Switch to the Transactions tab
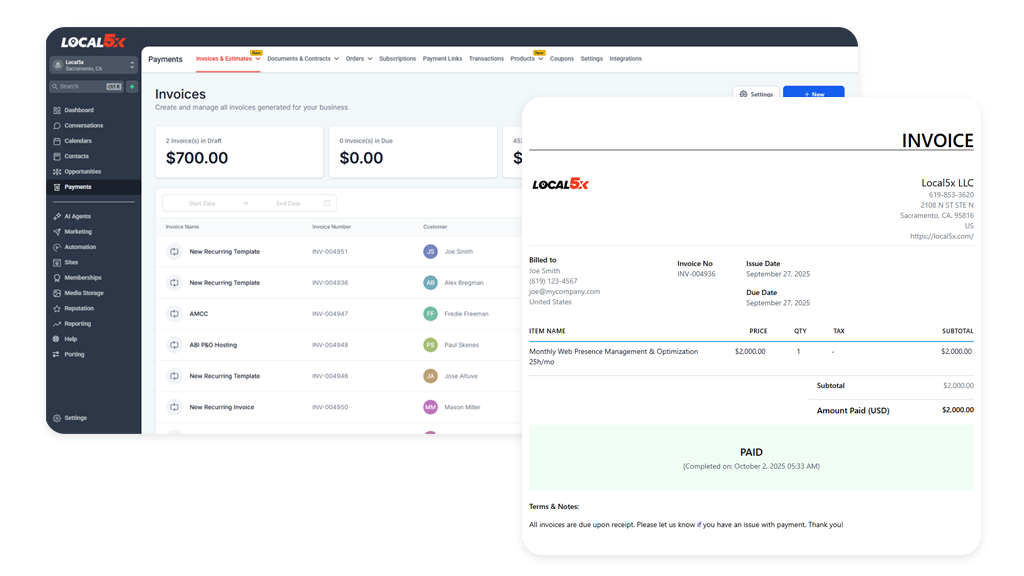 tap(486, 59)
